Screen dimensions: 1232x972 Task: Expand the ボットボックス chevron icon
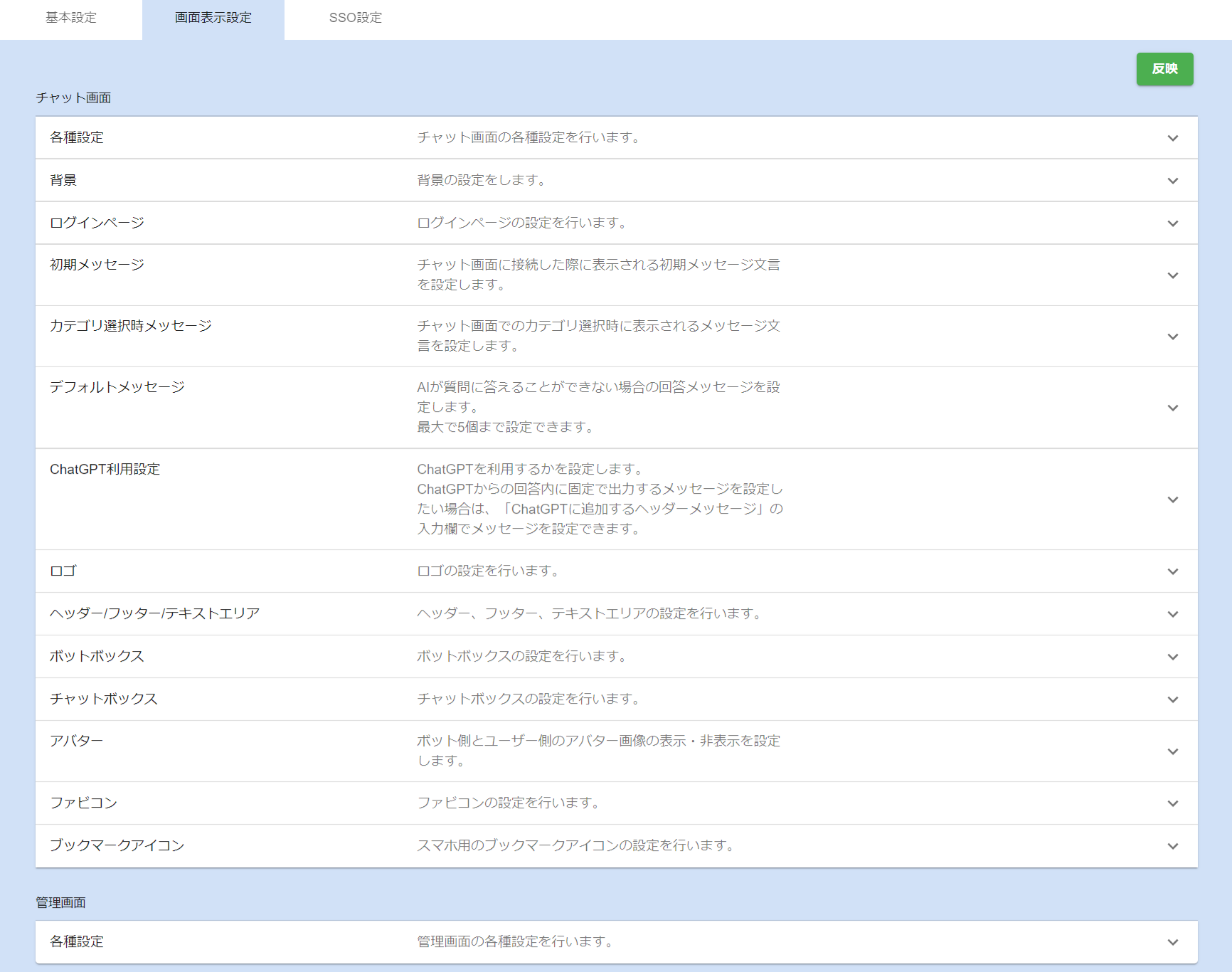(x=1172, y=657)
